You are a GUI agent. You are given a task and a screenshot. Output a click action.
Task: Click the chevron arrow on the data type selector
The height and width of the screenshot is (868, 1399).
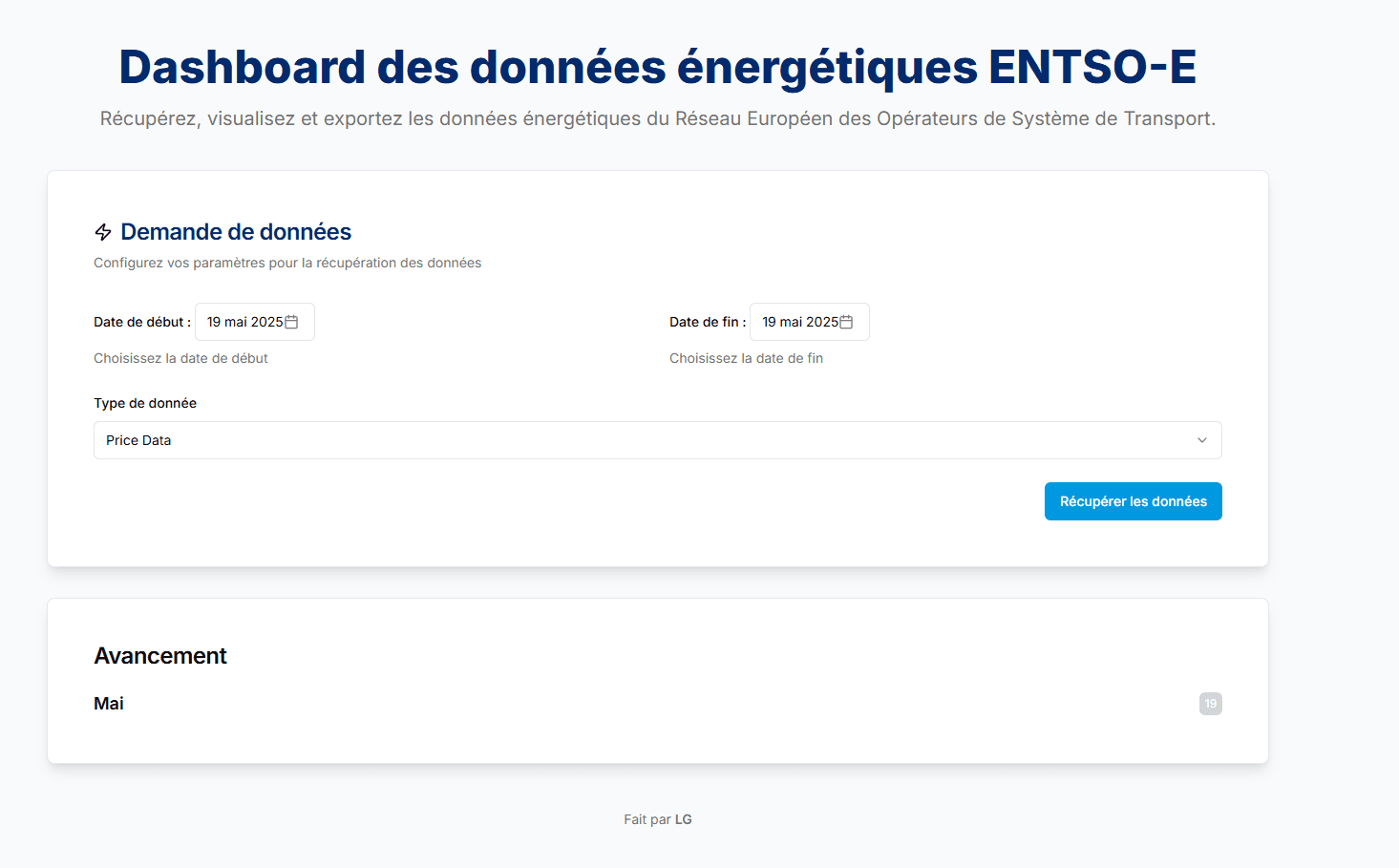coord(1201,440)
